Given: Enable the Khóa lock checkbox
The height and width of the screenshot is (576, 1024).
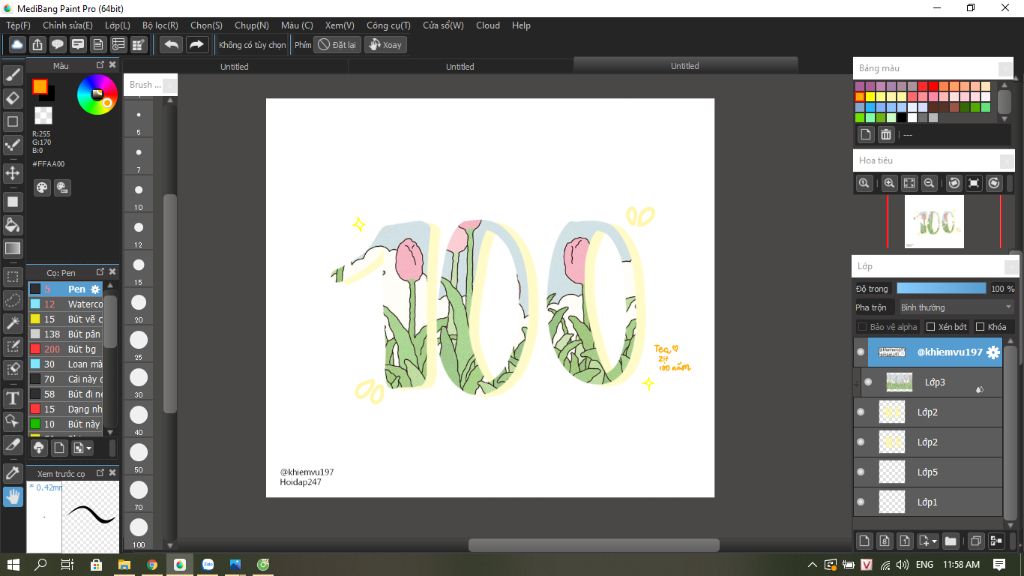Looking at the screenshot, I should [980, 327].
